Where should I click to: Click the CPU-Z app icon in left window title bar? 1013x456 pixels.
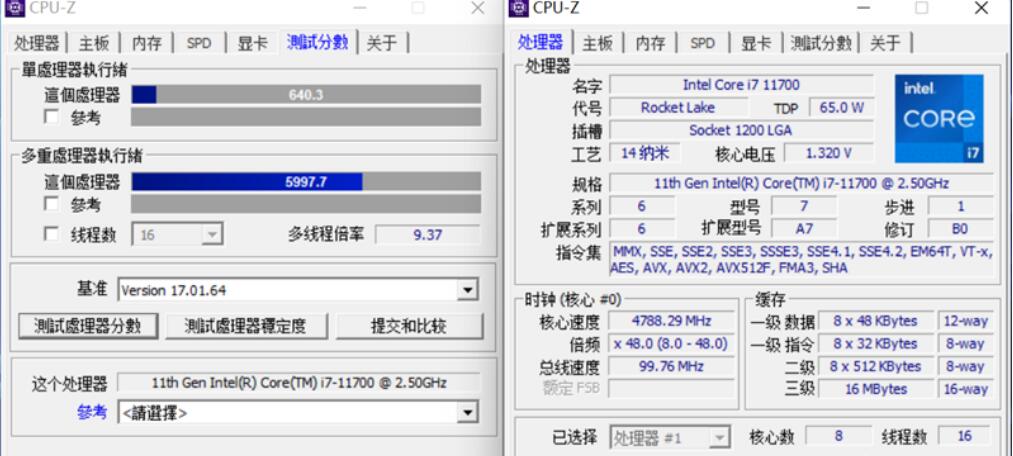click(16, 8)
